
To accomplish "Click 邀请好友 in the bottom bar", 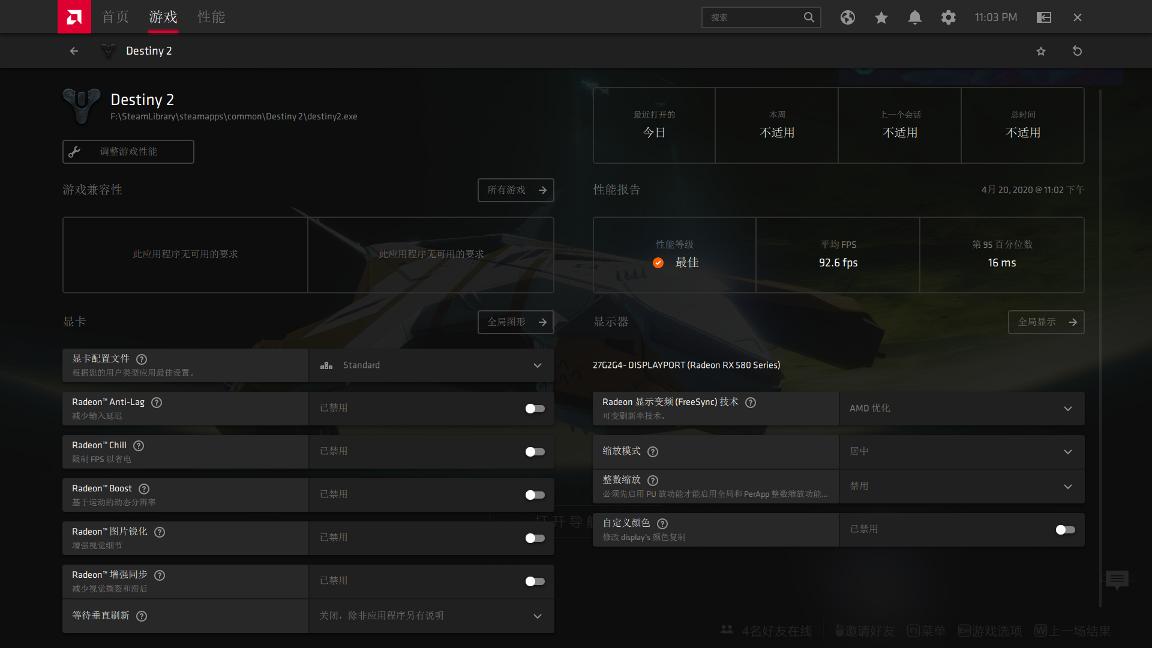I will (x=869, y=630).
